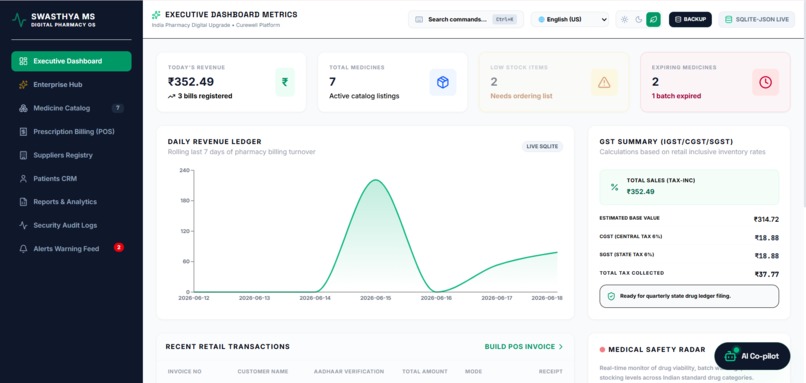806x383 pixels.
Task: Click the Swasthya MS heartbeat logo icon
Action: 19,20
